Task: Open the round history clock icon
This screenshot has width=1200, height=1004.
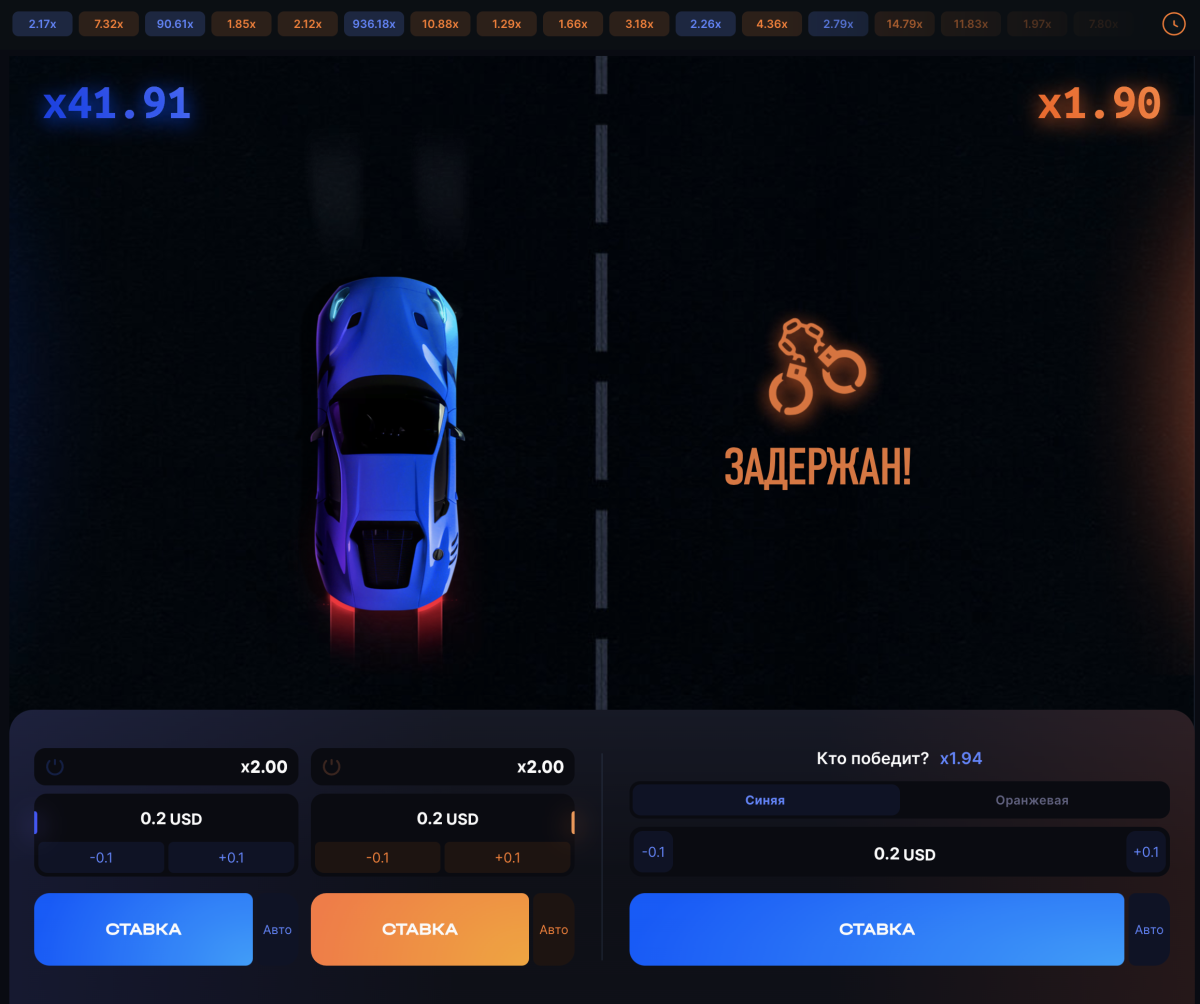Action: (1173, 24)
